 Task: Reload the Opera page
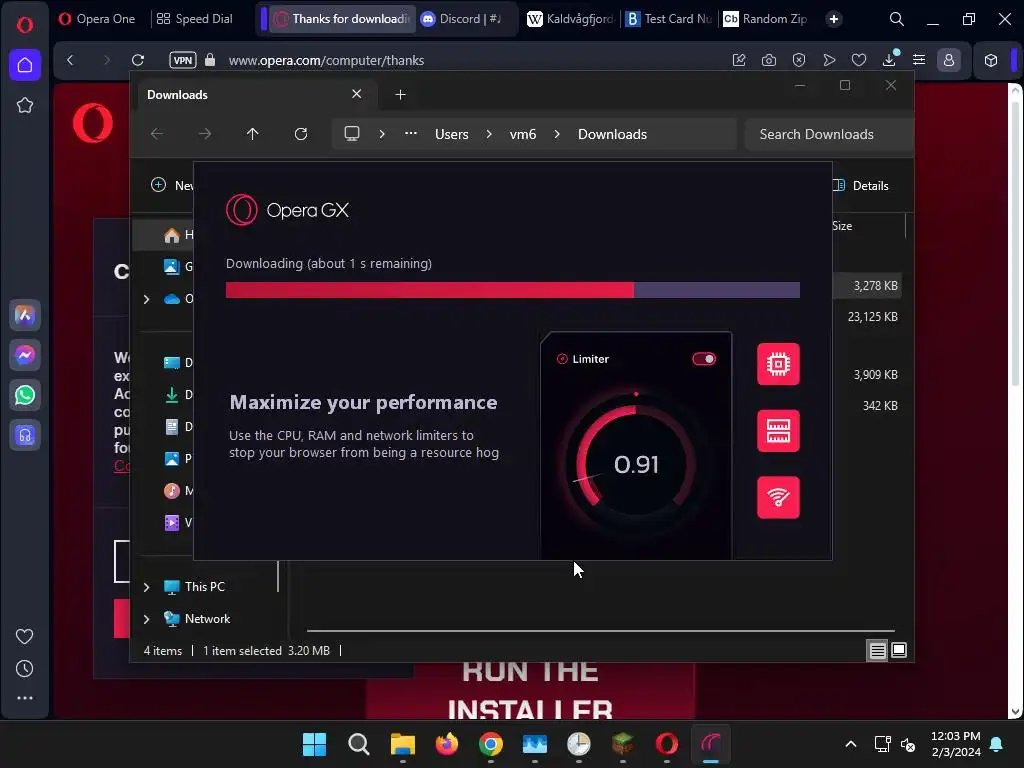pyautogui.click(x=138, y=60)
